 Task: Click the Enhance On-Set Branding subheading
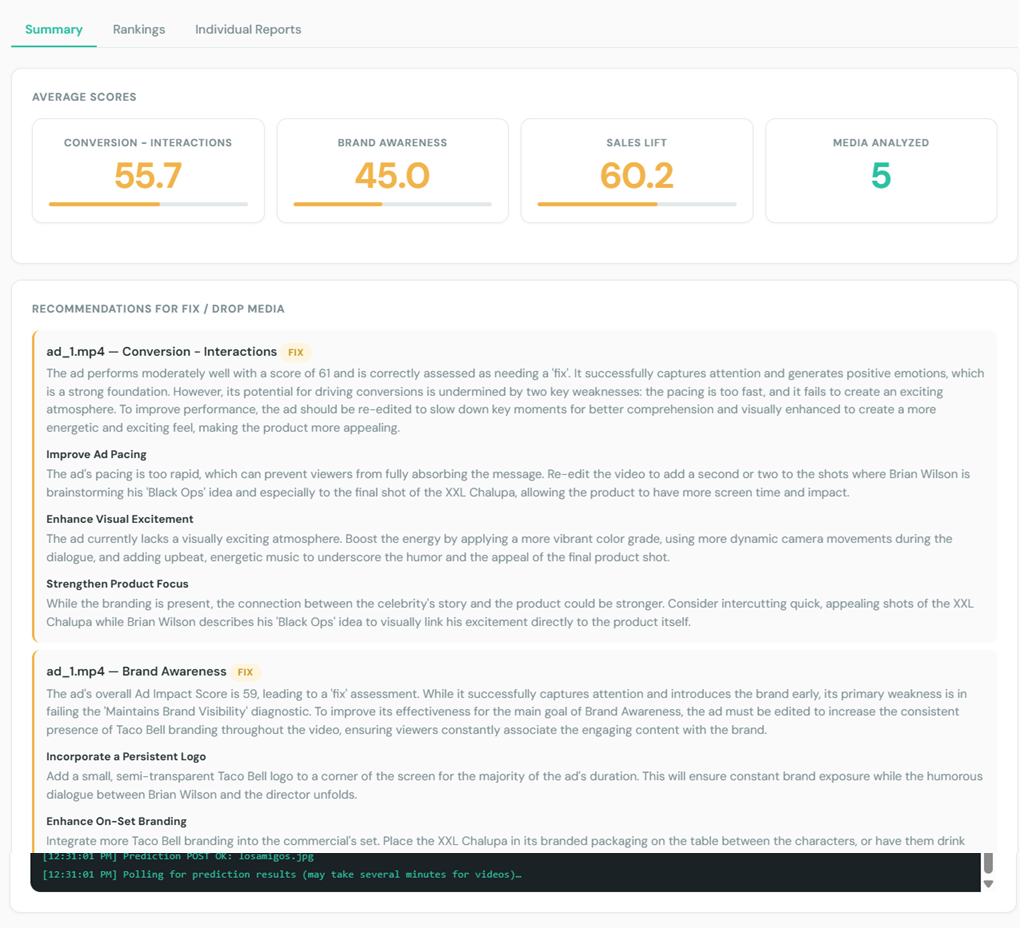click(116, 821)
